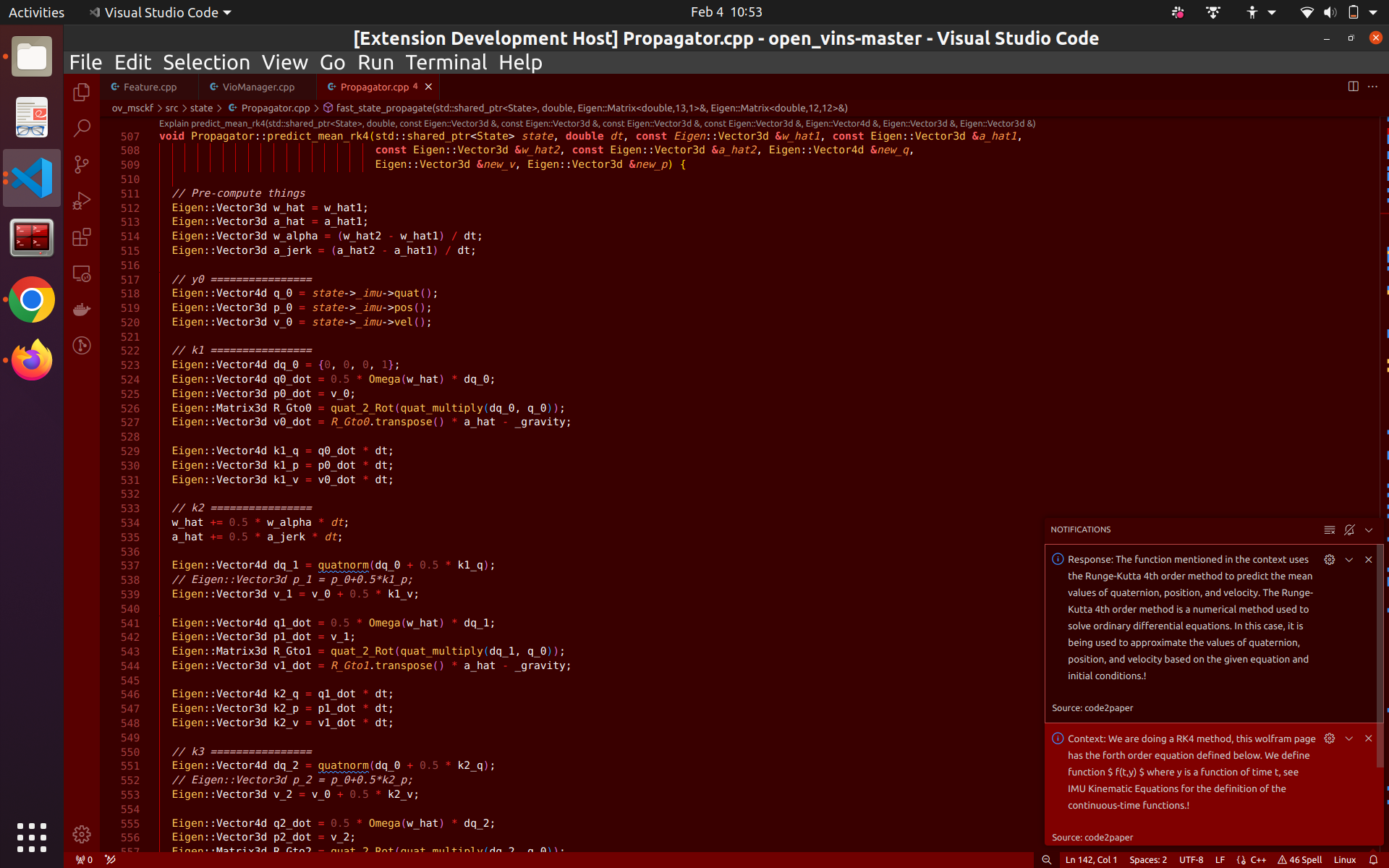Viewport: 1389px width, 868px height.
Task: Open Remote Explorer view
Action: tap(82, 273)
